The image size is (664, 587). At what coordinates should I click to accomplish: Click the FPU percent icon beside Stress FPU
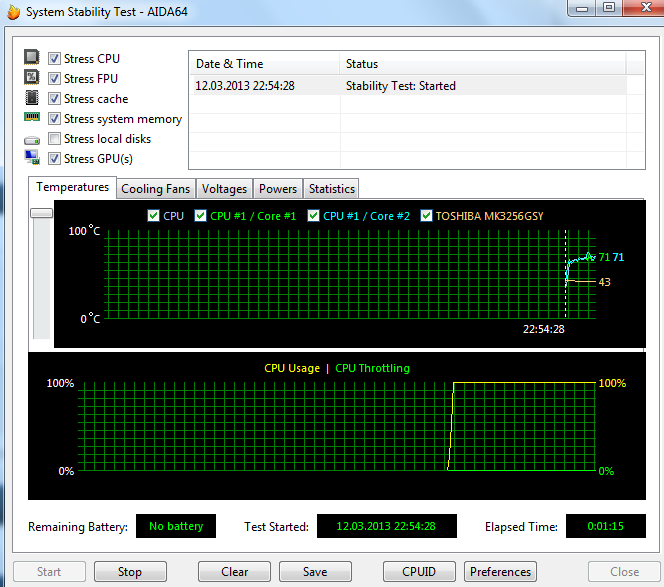click(x=32, y=78)
